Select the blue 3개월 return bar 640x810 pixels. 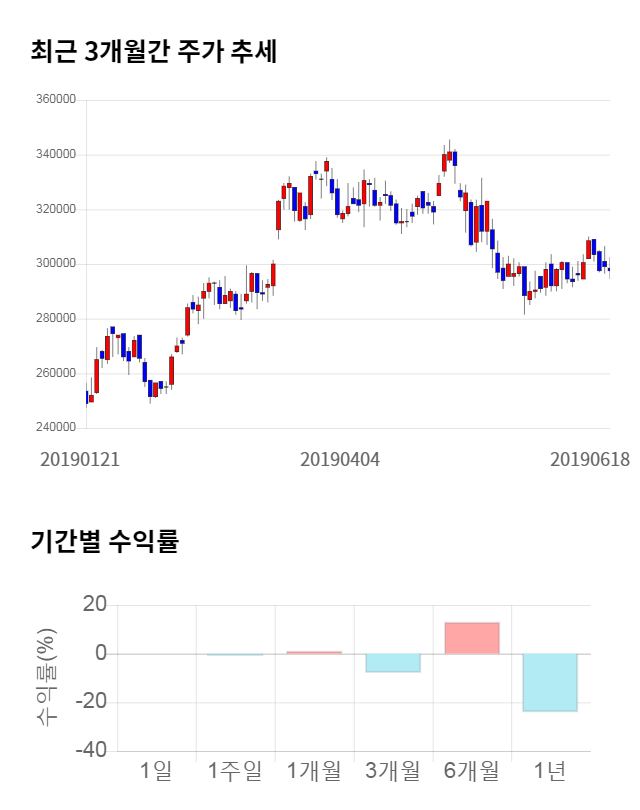pos(393,662)
